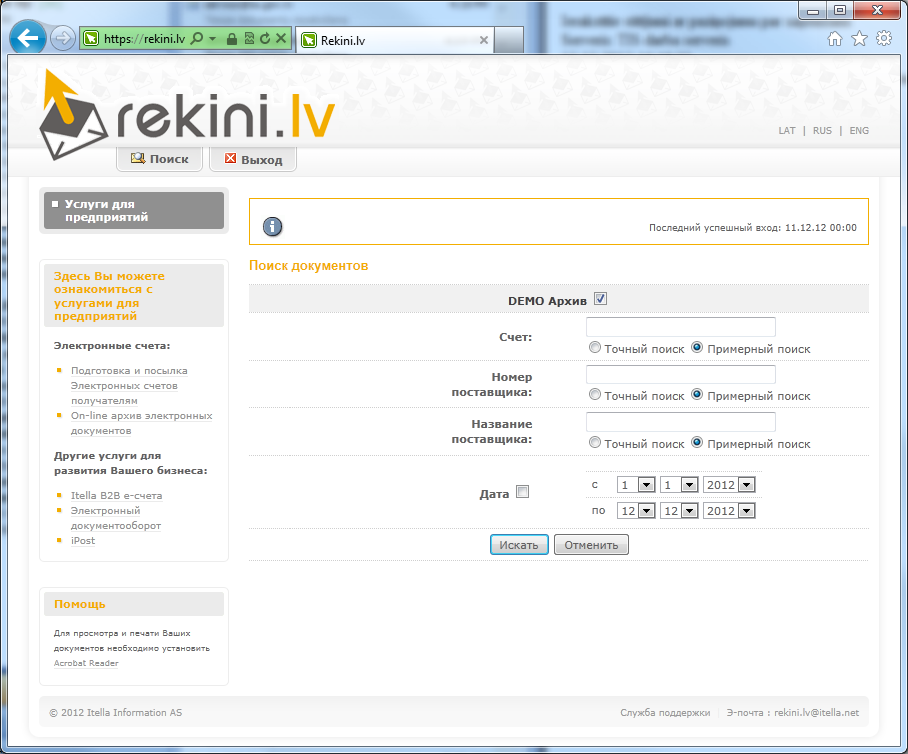Image resolution: width=908 pixels, height=754 pixels.
Task: Click the Поиск документов heading
Action: click(x=309, y=266)
